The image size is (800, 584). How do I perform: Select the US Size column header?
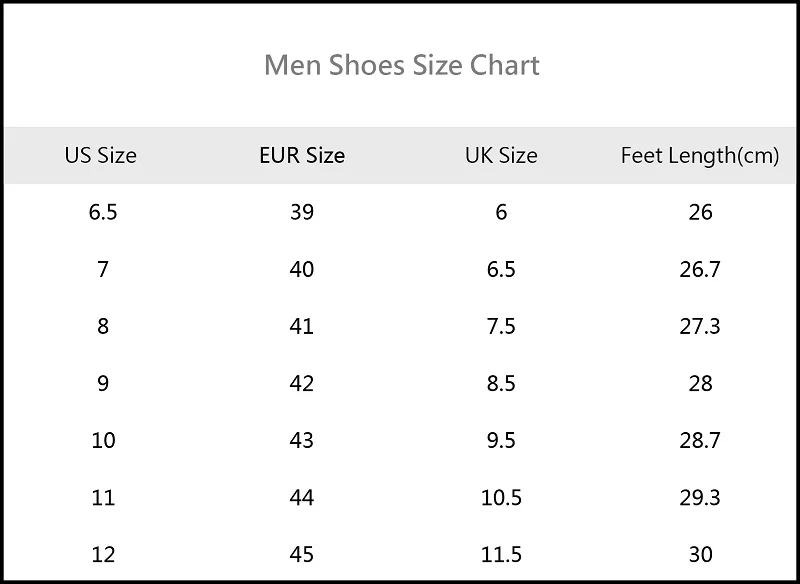[x=101, y=156]
